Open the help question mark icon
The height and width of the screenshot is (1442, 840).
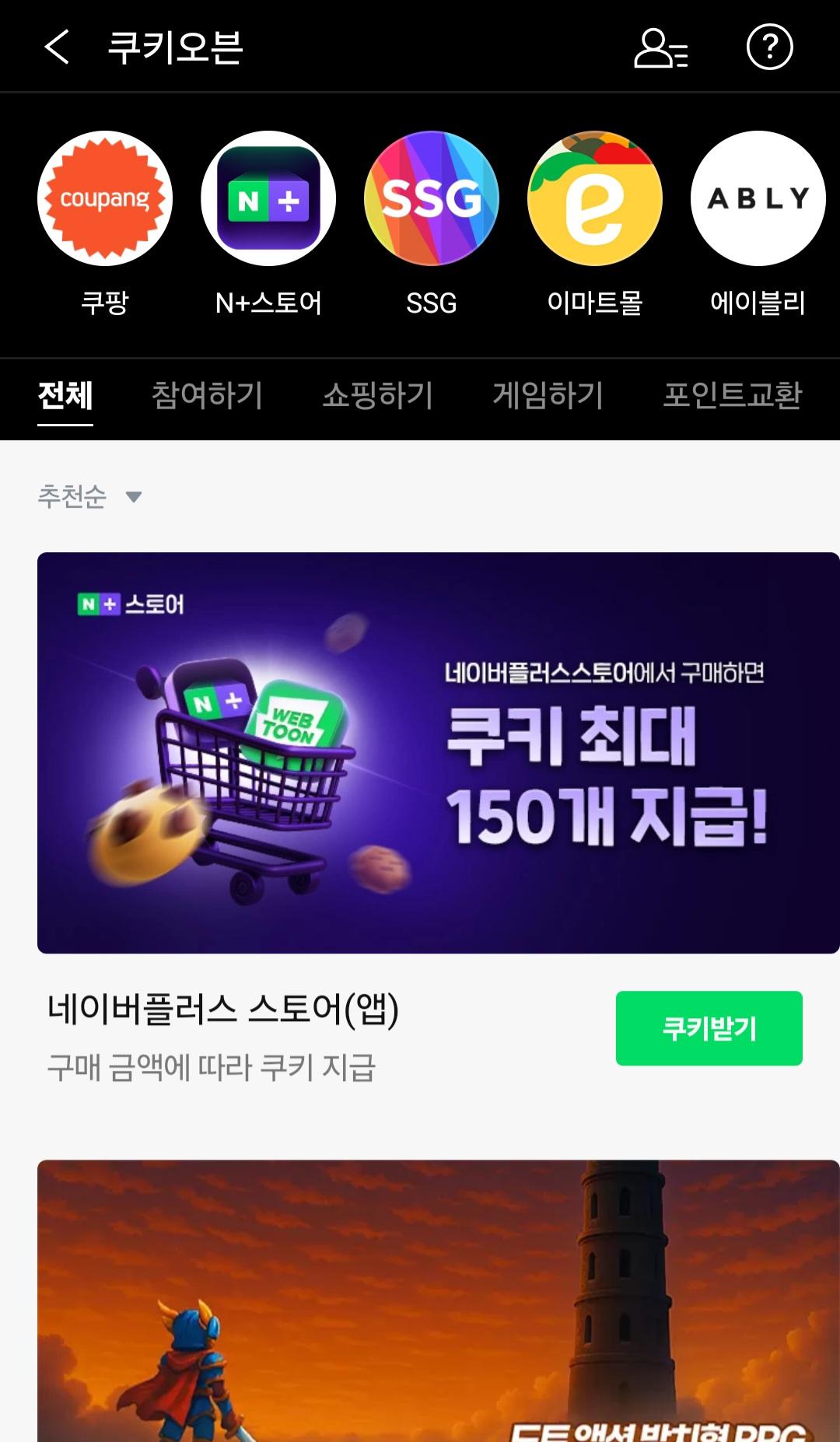click(769, 47)
